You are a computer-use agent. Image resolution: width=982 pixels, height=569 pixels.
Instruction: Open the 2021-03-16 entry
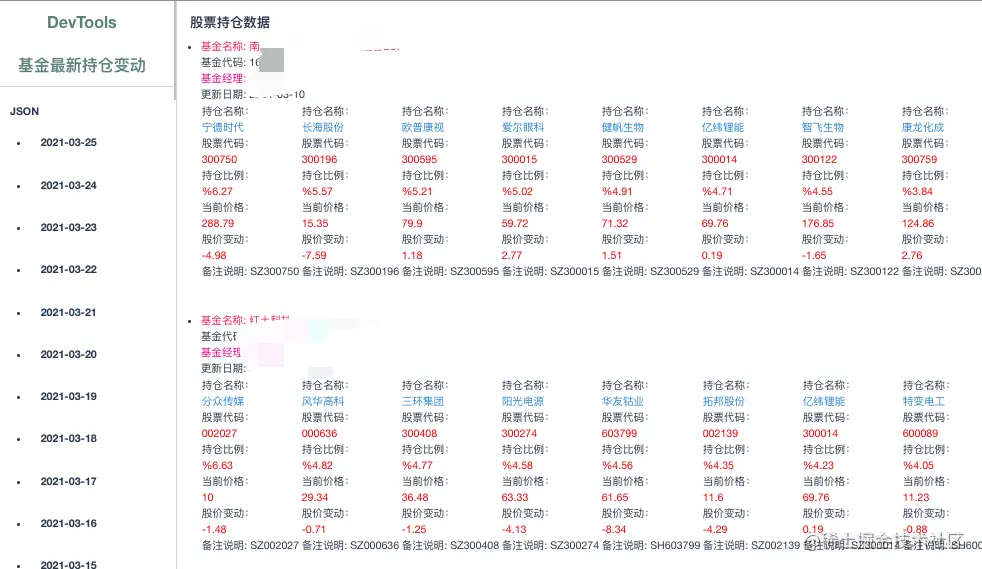pos(69,523)
